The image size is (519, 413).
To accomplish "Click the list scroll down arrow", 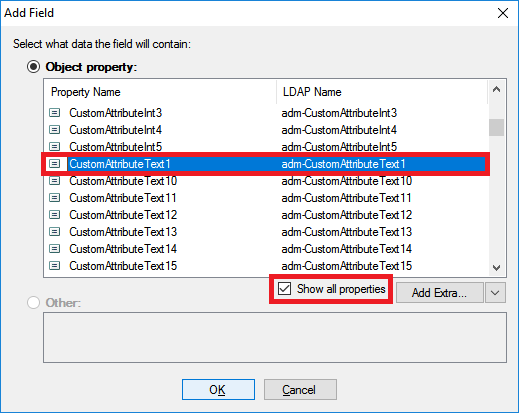I will click(496, 267).
